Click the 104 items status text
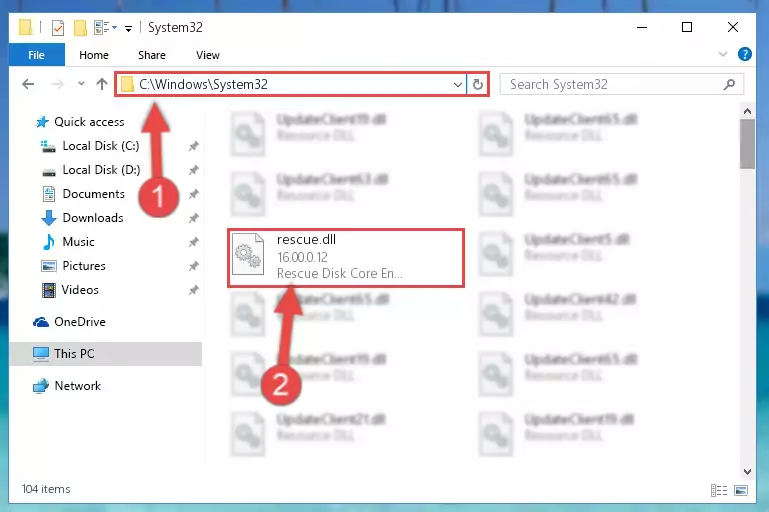The image size is (769, 512). pos(46,489)
